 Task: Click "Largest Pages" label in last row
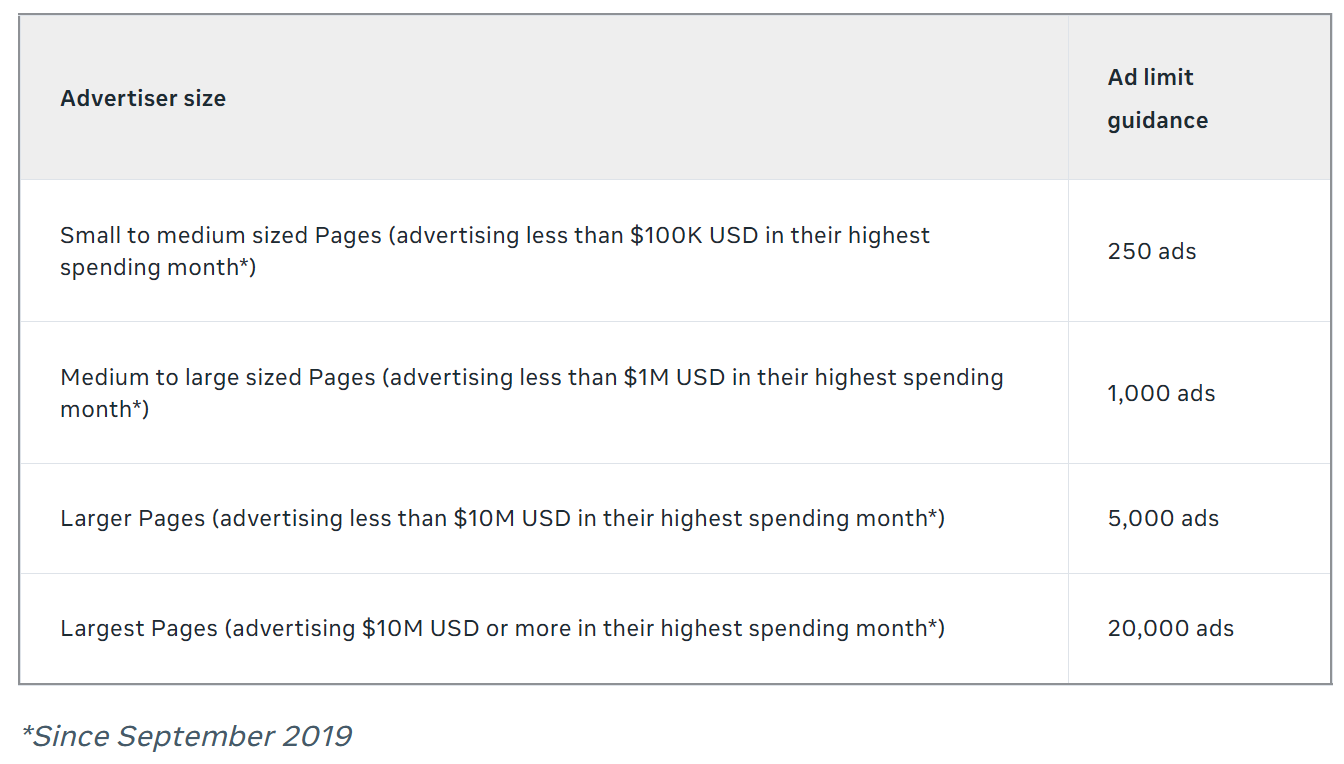click(139, 628)
